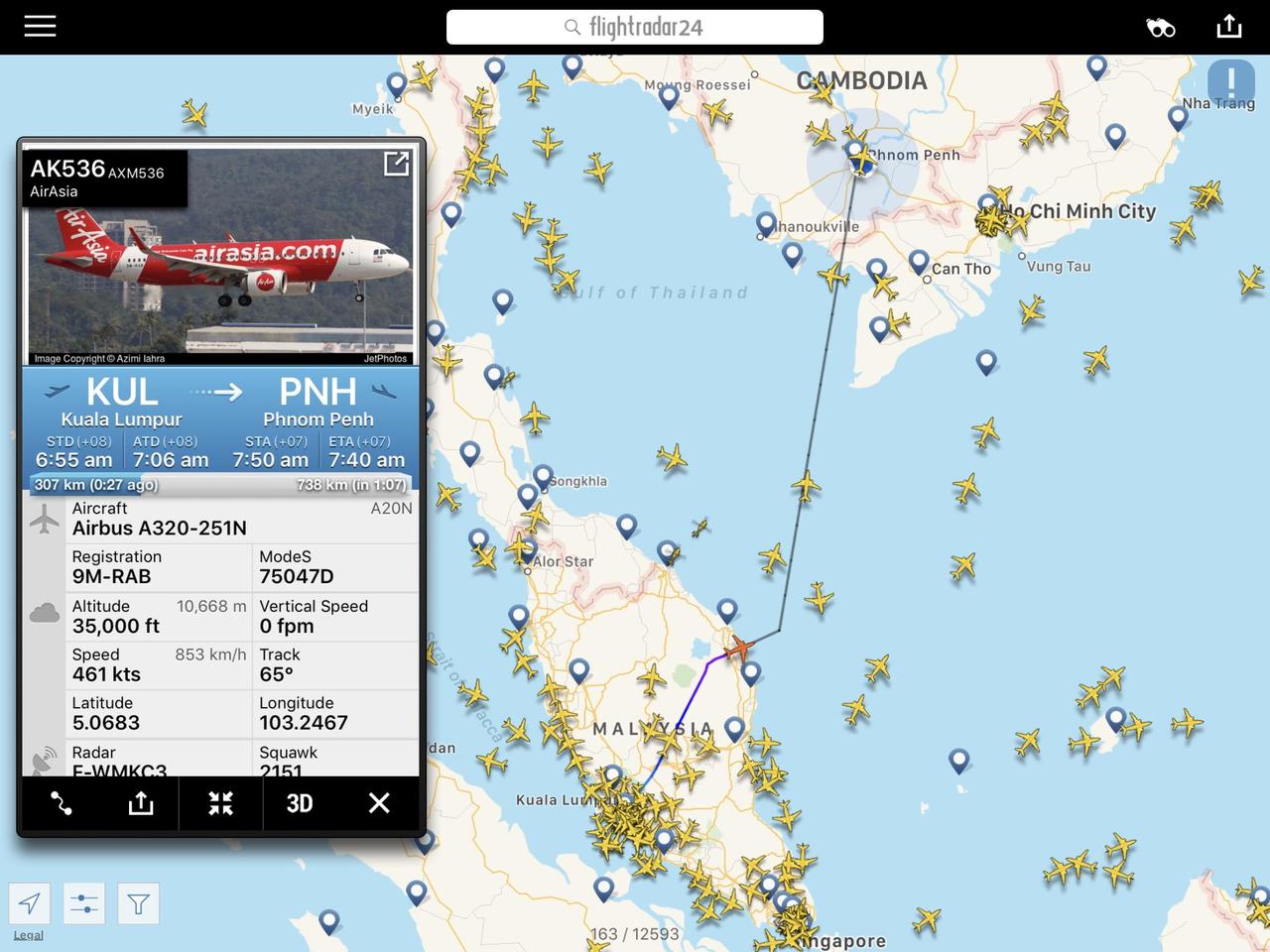The image size is (1270, 952).
Task: Open the AirAsia aircraft photo
Action: 220,258
